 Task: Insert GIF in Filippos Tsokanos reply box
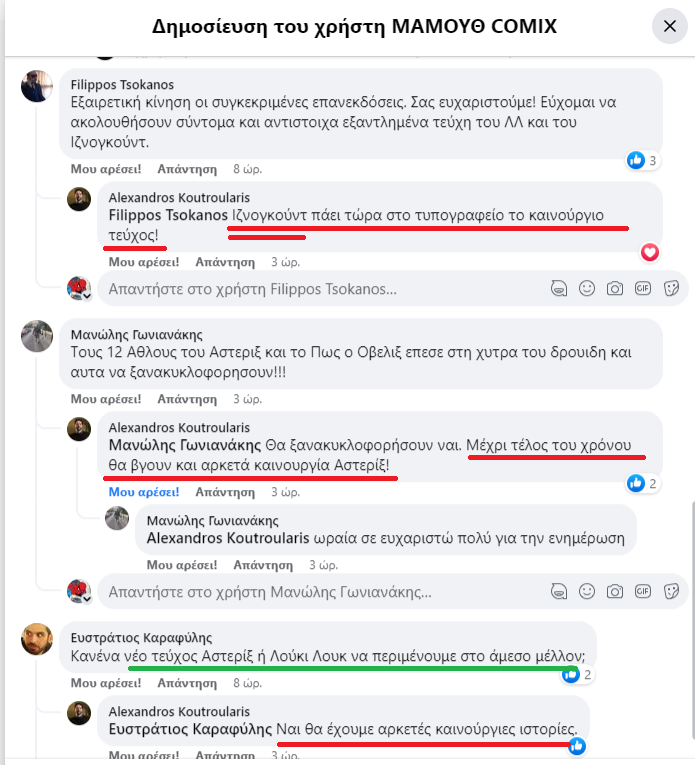[643, 288]
